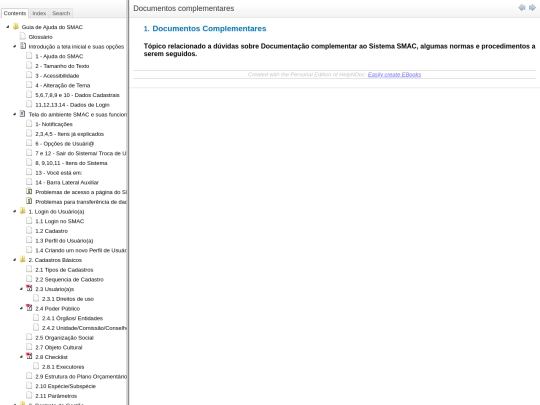
Task: Click page icon beside '2.1 Tipos de Cadastros'
Action: [x=29, y=269]
